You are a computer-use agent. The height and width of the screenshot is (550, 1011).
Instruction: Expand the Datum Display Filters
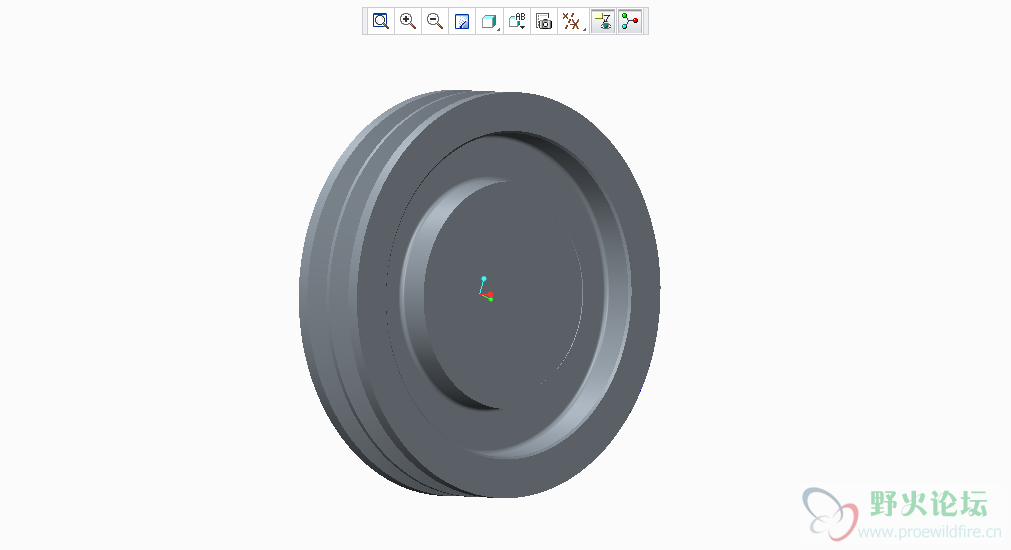pos(572,21)
